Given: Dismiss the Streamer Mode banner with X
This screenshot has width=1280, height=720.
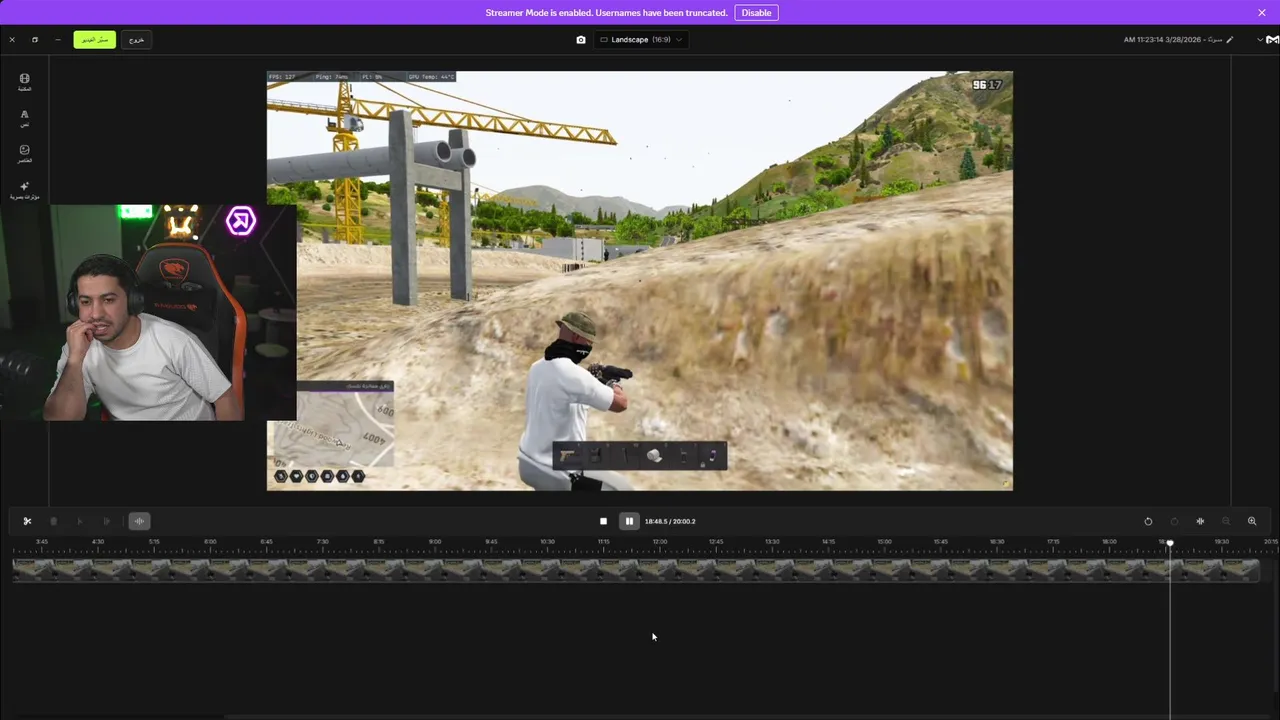Looking at the screenshot, I should click(1262, 13).
